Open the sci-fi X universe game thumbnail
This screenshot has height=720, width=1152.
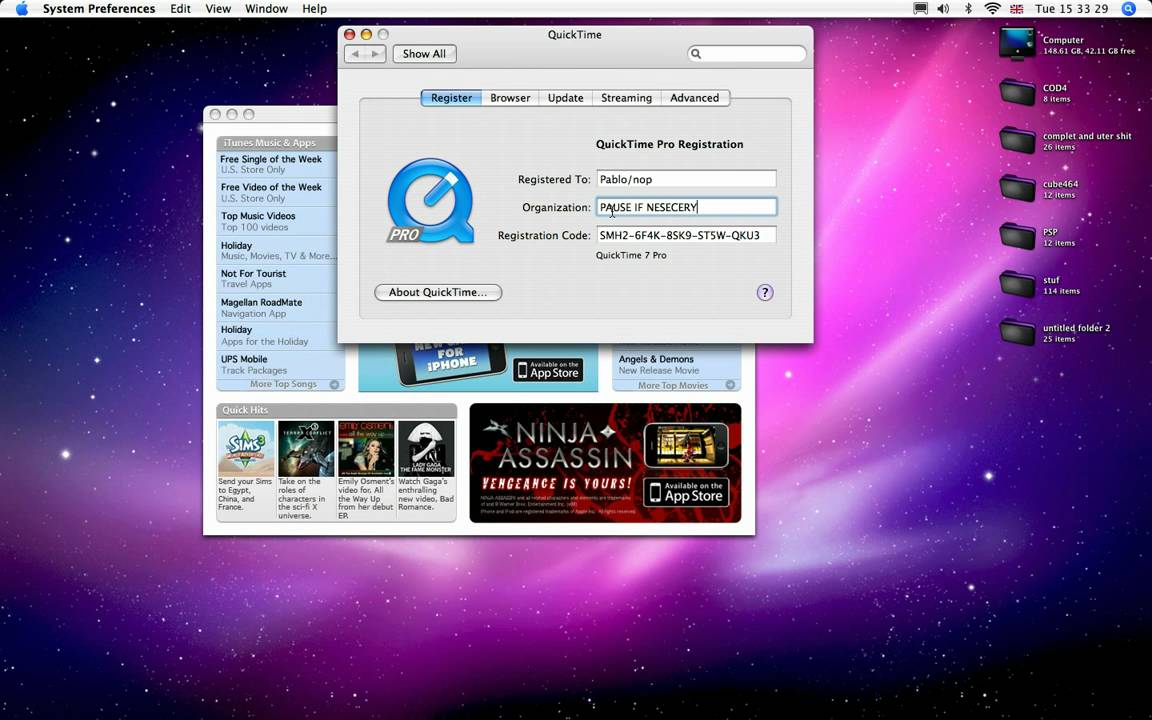click(x=306, y=448)
